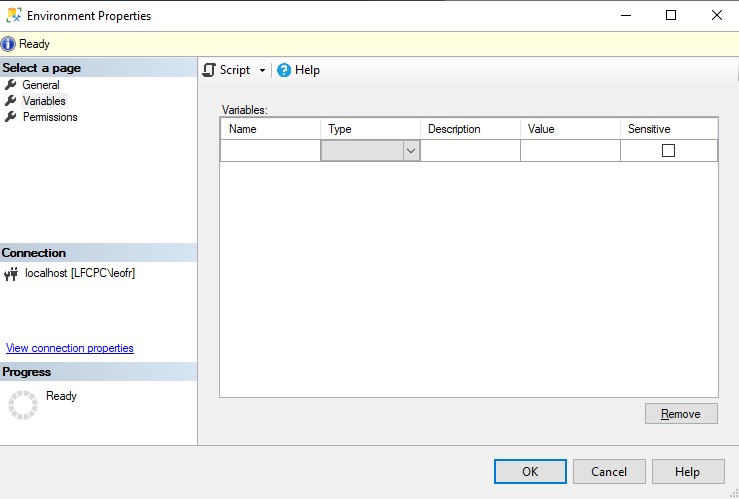The image size is (739, 499).
Task: Click the localhost connection server icon
Action: click(x=11, y=274)
